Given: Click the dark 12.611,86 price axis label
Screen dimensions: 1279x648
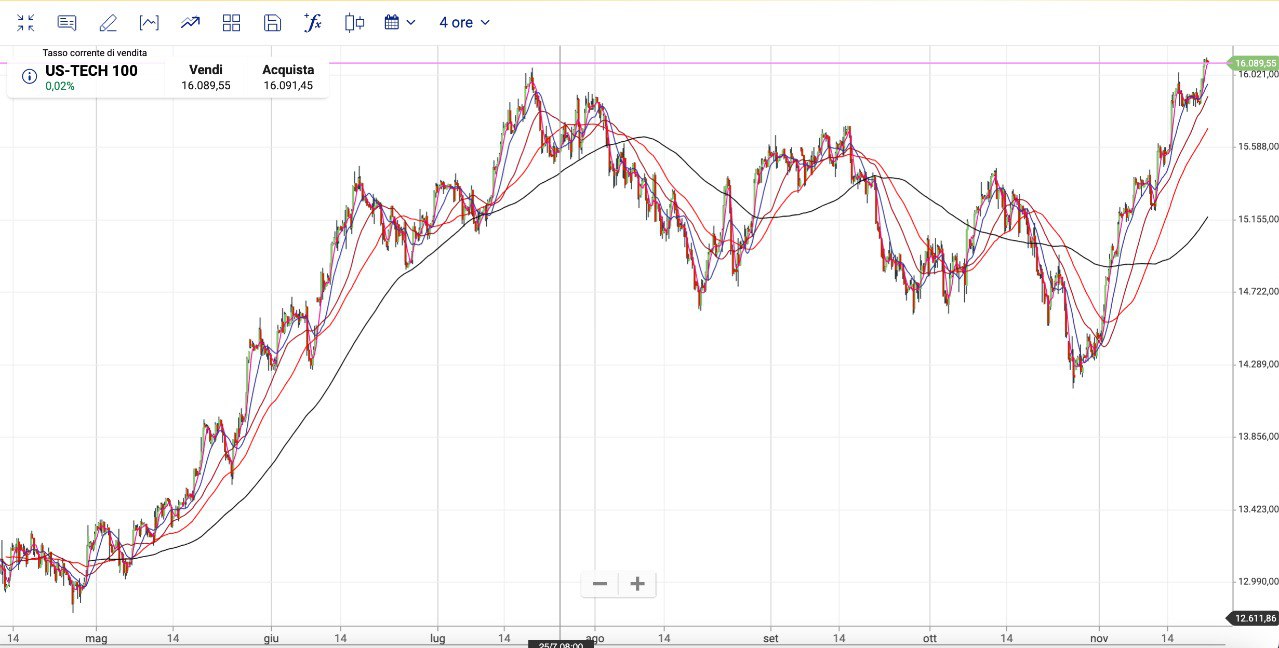Looking at the screenshot, I should 1254,618.
